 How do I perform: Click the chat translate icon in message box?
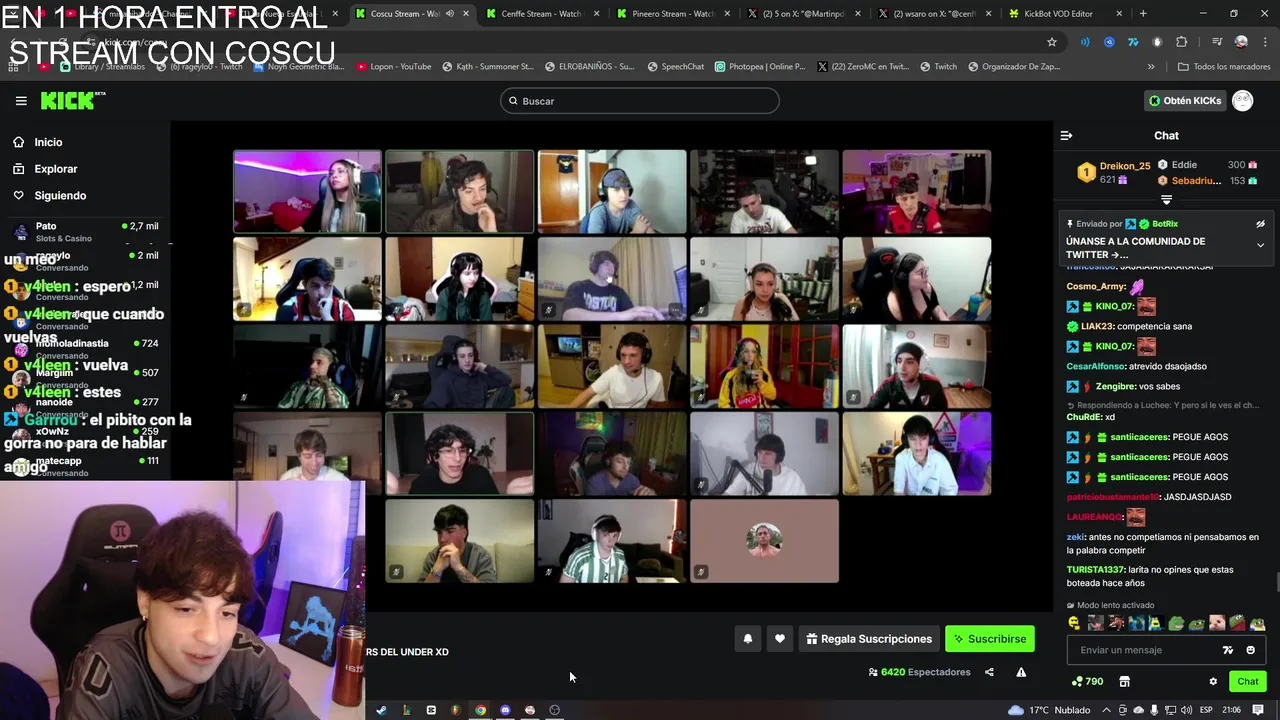click(x=1228, y=650)
